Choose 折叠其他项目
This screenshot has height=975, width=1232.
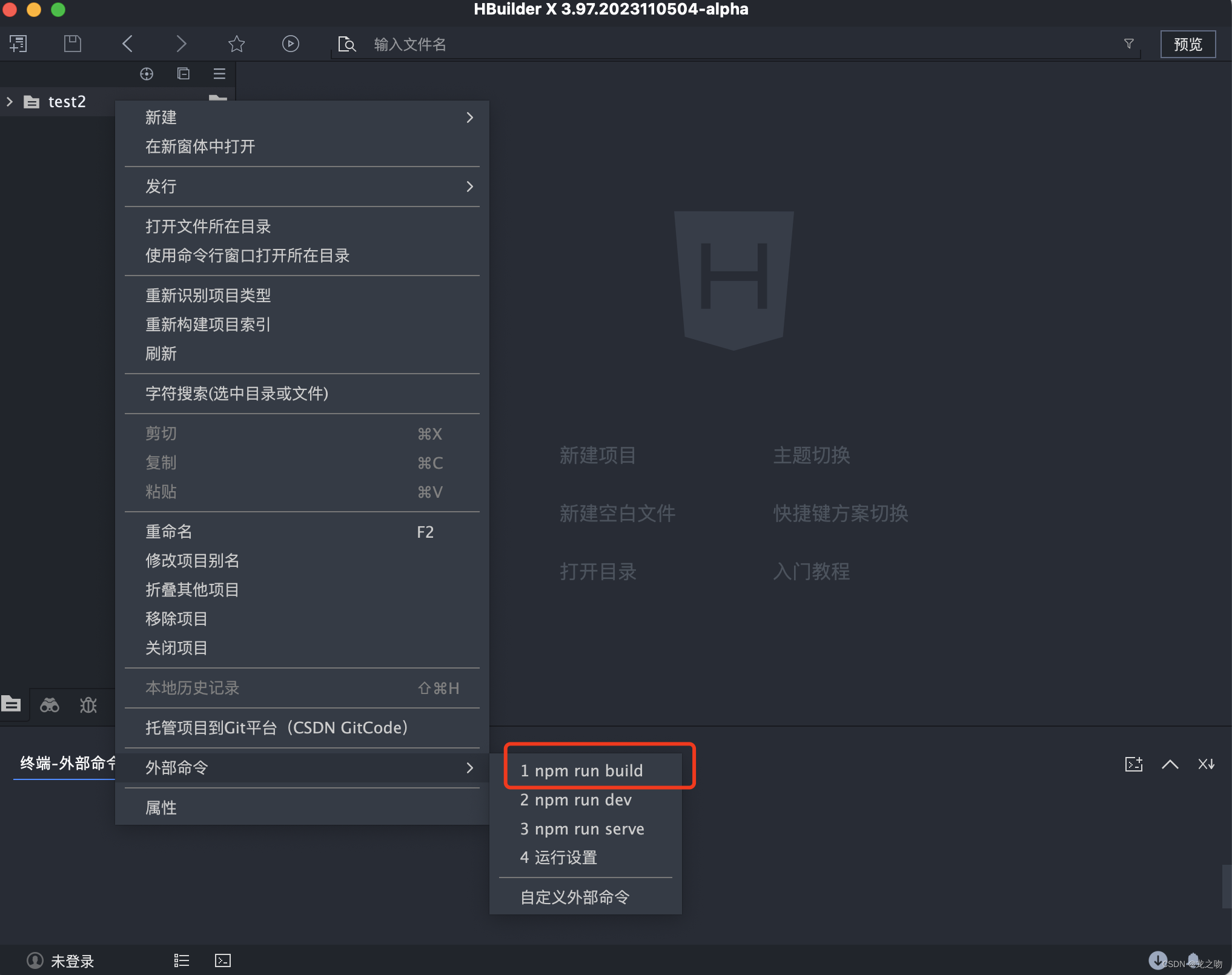tap(302, 590)
